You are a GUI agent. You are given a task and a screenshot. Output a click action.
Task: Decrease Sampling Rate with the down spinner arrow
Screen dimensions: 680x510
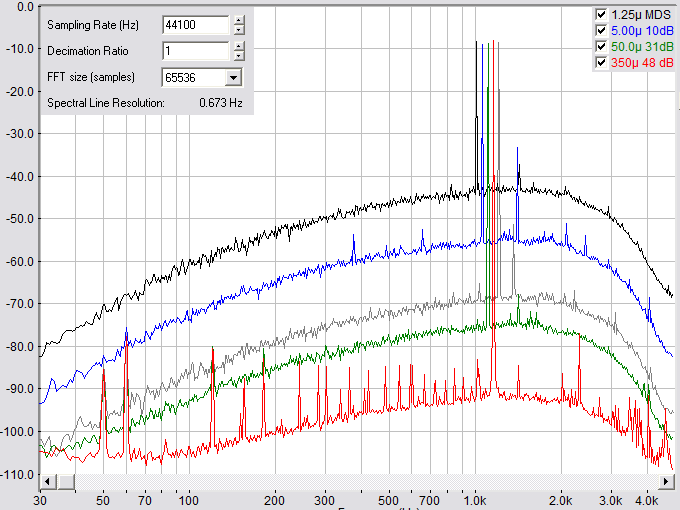click(238, 30)
